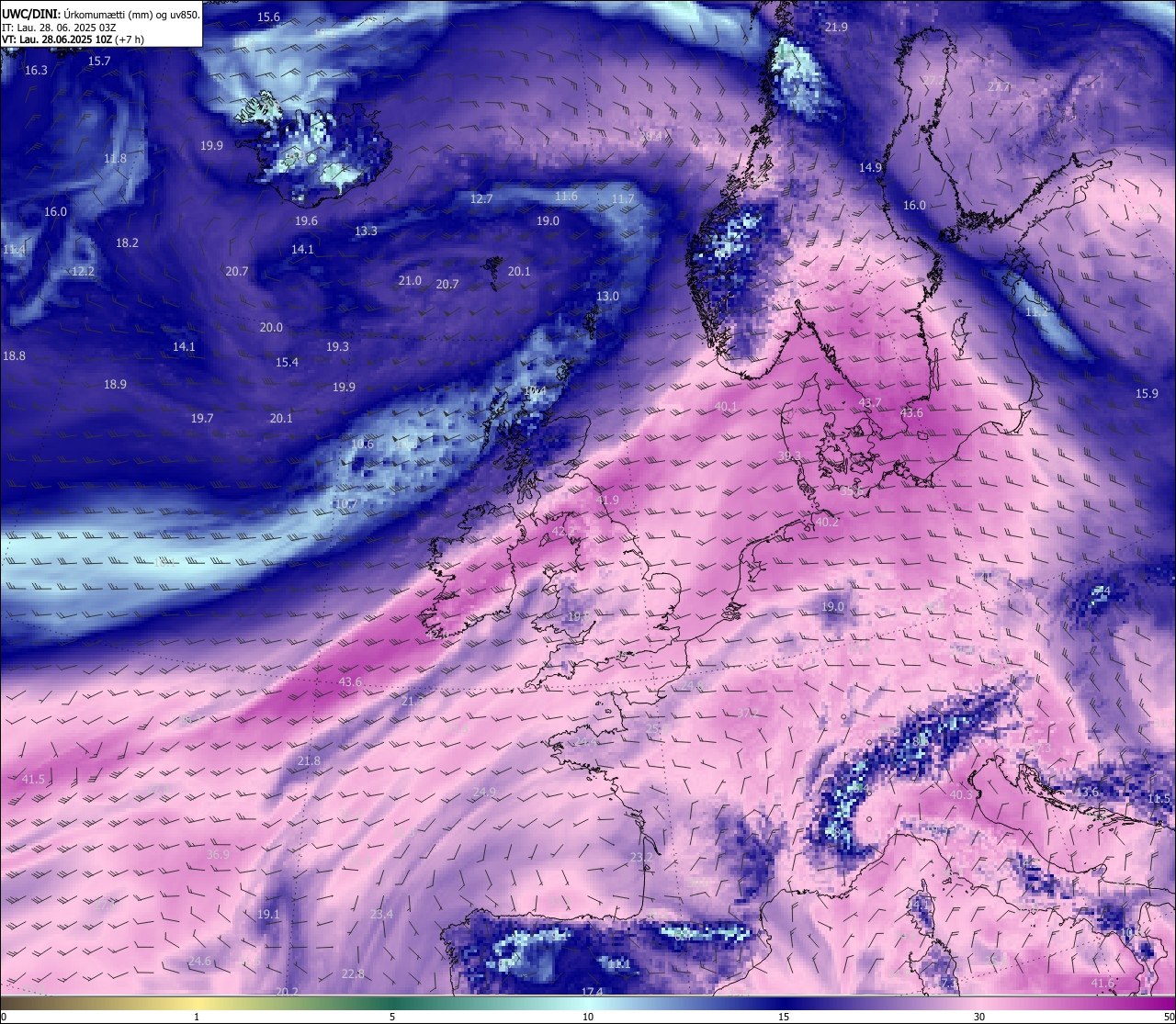
Task: Select the 36.9 value label
Action: [218, 854]
